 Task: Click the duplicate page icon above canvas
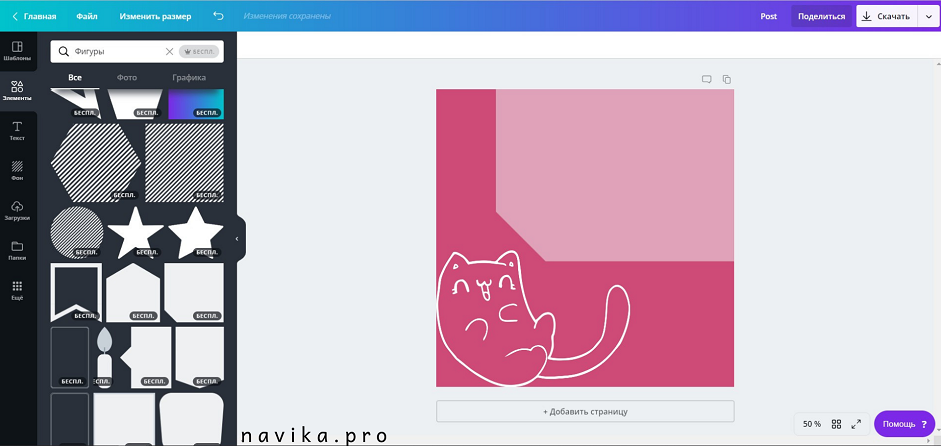727,79
